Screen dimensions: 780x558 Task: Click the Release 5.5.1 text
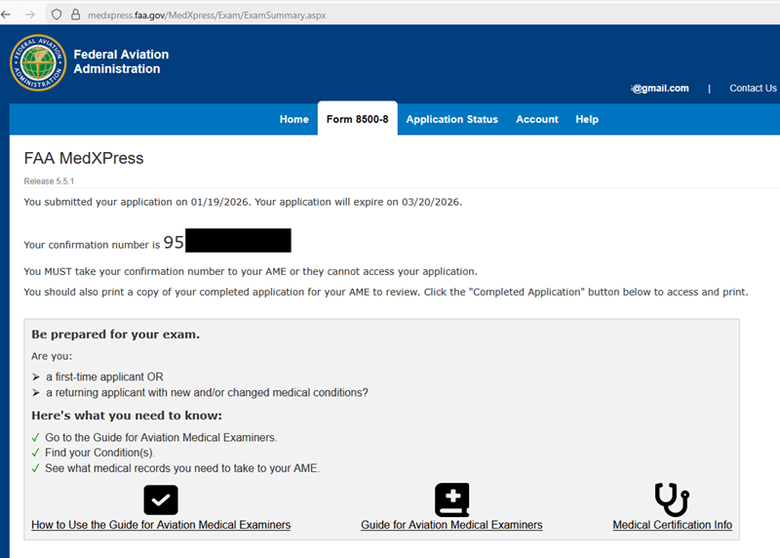click(49, 181)
